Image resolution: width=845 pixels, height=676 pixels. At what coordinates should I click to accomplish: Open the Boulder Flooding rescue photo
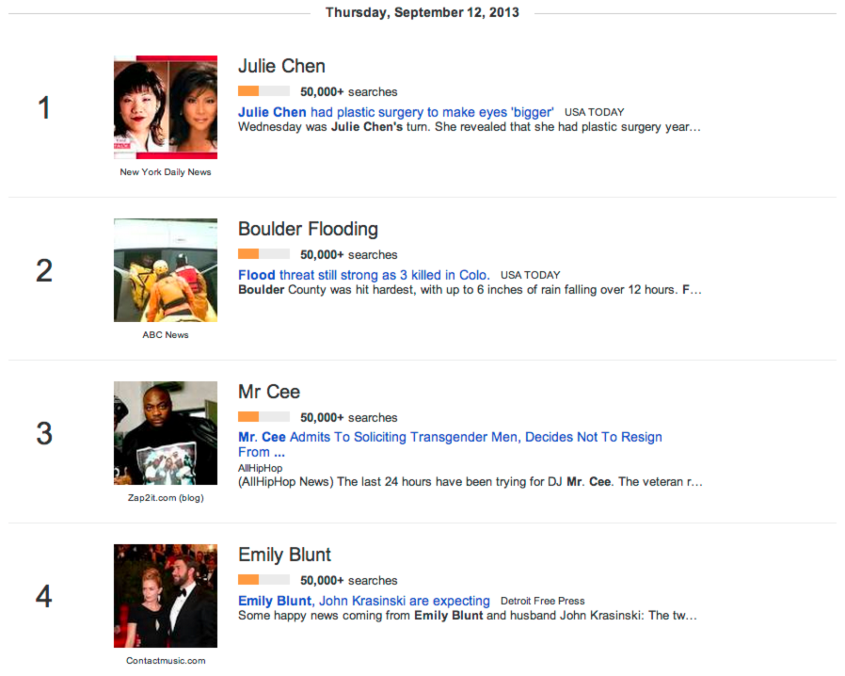tap(165, 270)
